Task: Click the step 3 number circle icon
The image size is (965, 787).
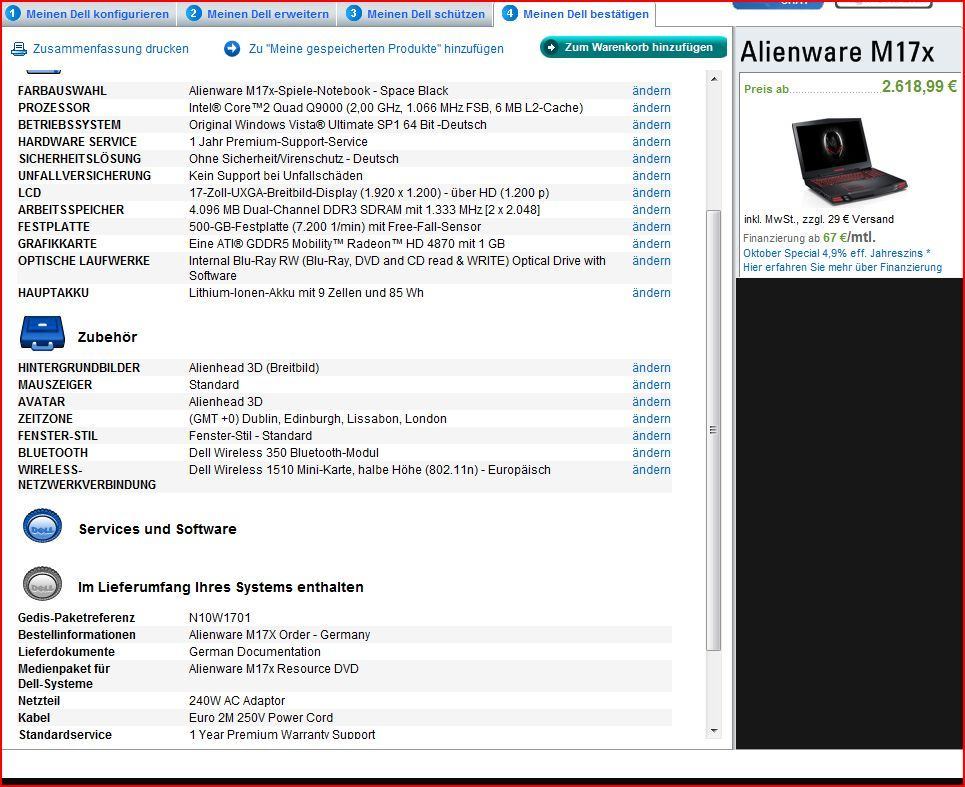Action: coord(354,12)
